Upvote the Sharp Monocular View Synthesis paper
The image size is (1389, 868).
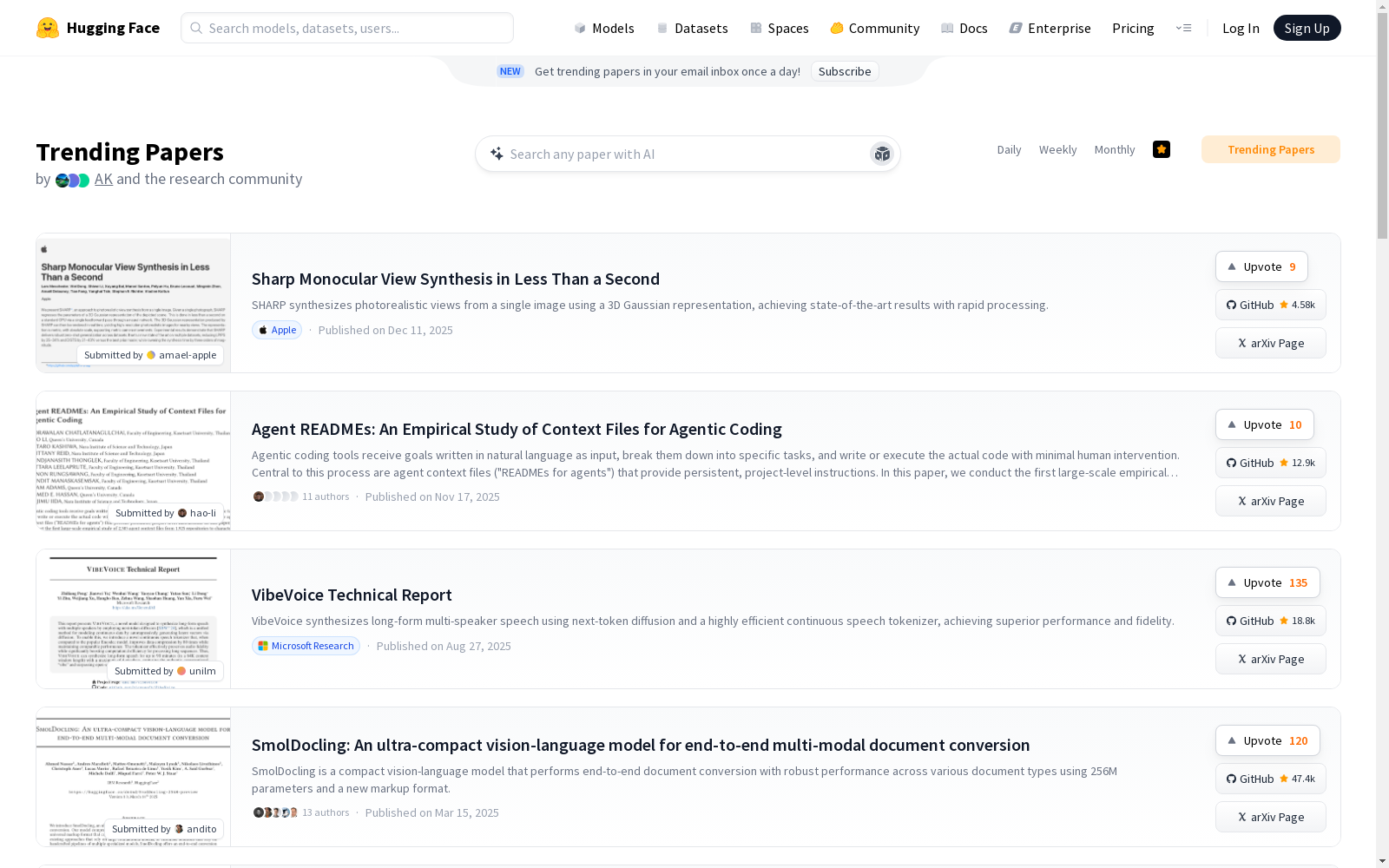[x=1261, y=266]
